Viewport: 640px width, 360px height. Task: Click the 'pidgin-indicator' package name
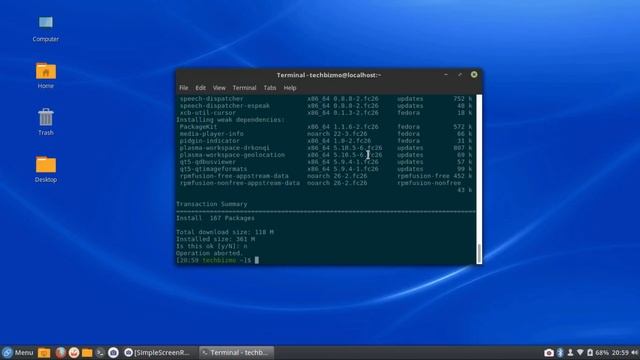(x=210, y=141)
